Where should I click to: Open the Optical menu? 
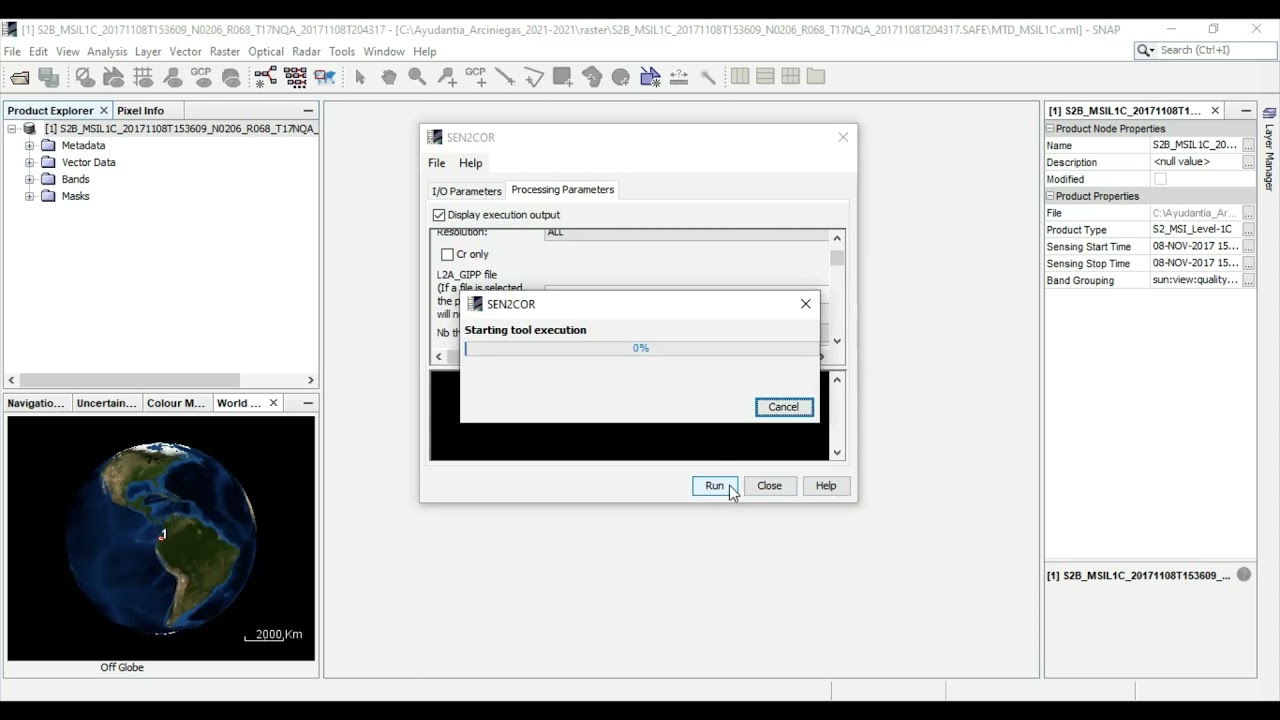point(266,51)
